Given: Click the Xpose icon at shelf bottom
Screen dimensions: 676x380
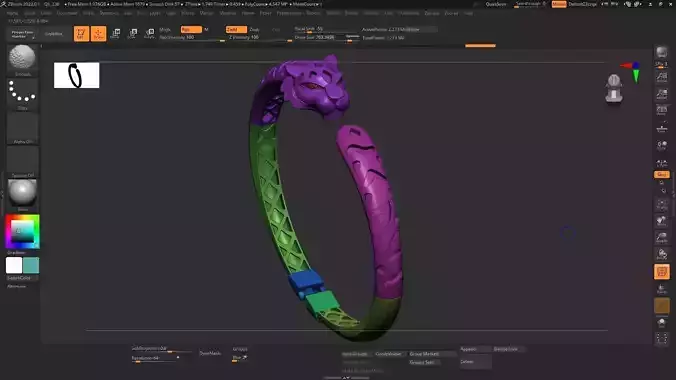Looking at the screenshot, I should pos(661,339).
